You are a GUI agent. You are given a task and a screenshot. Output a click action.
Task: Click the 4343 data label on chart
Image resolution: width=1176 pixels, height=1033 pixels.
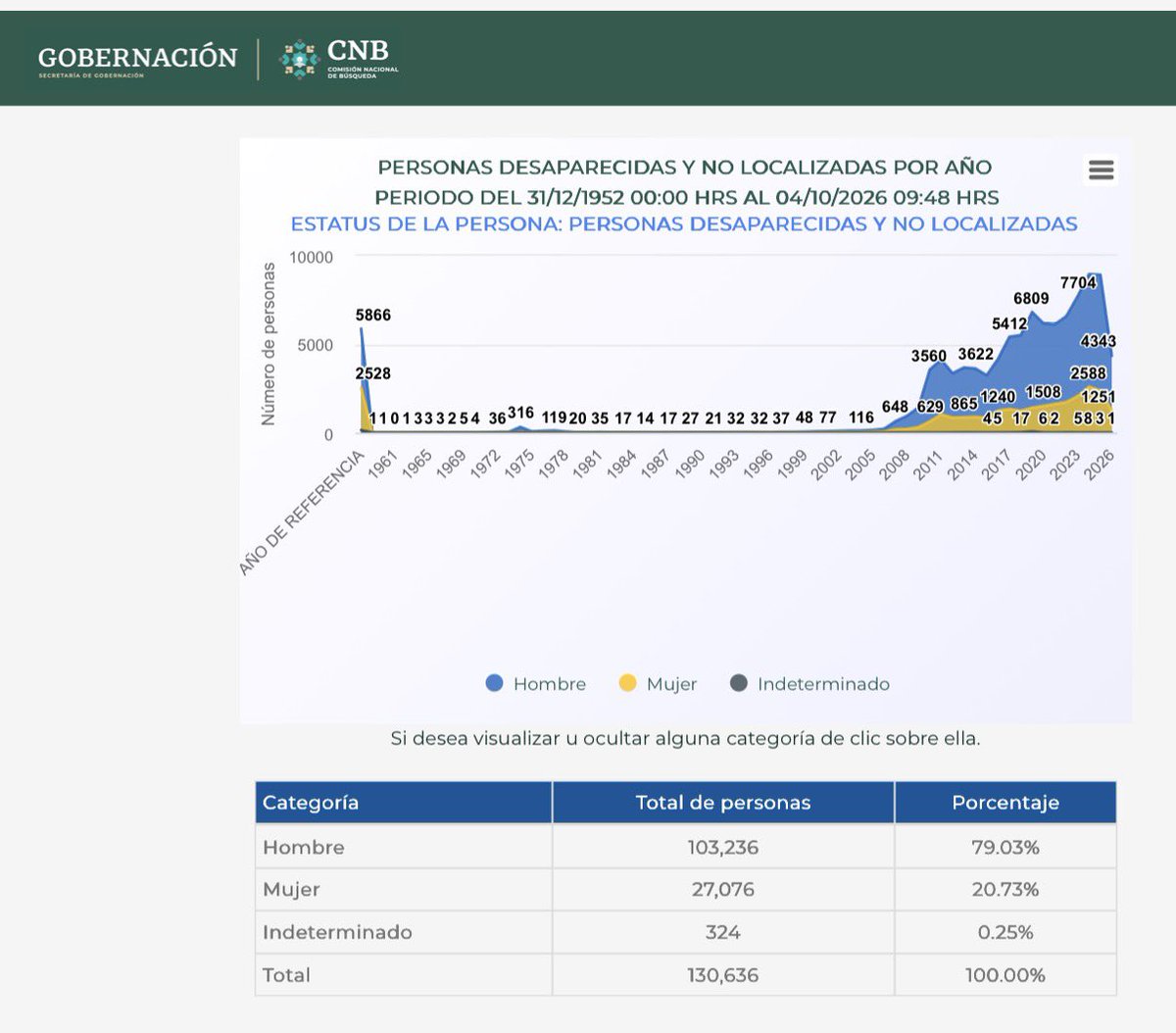1099,342
